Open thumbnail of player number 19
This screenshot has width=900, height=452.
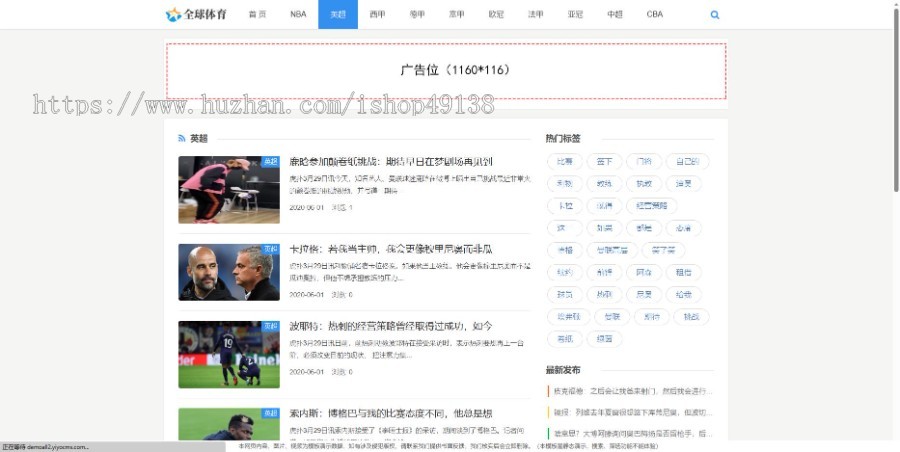point(229,354)
